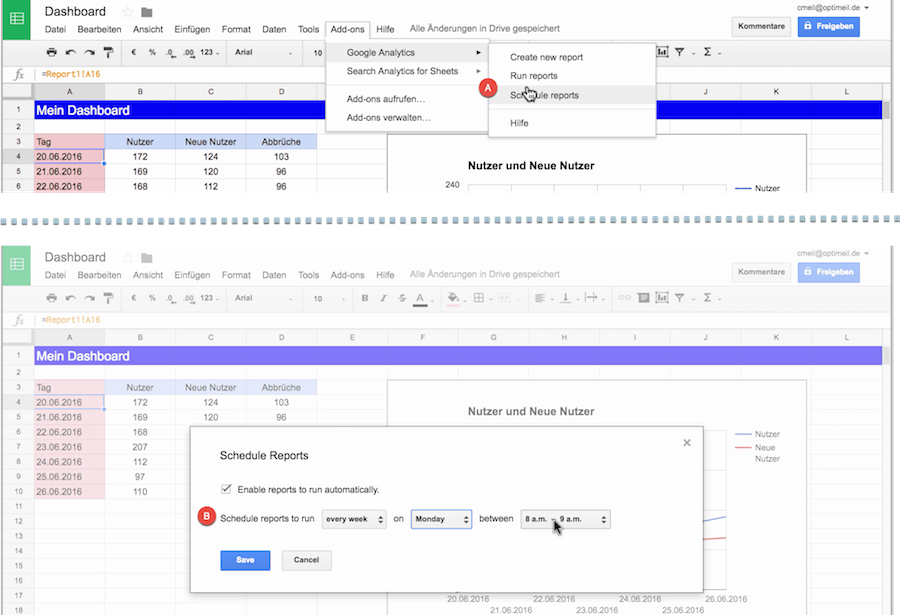Select Run reports from the submenu
900x615 pixels.
tap(534, 76)
